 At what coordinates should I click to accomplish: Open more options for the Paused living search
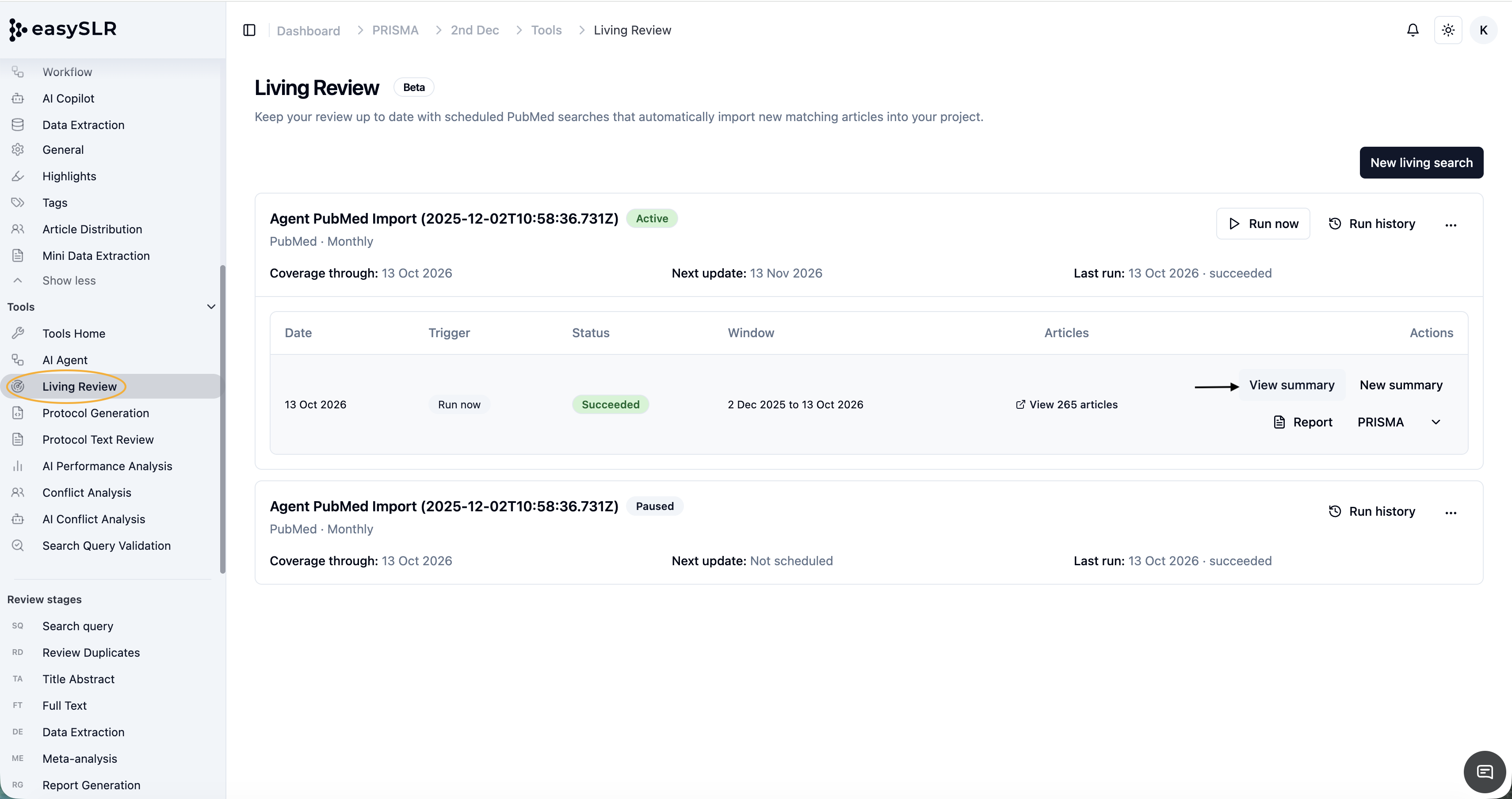[1451, 512]
